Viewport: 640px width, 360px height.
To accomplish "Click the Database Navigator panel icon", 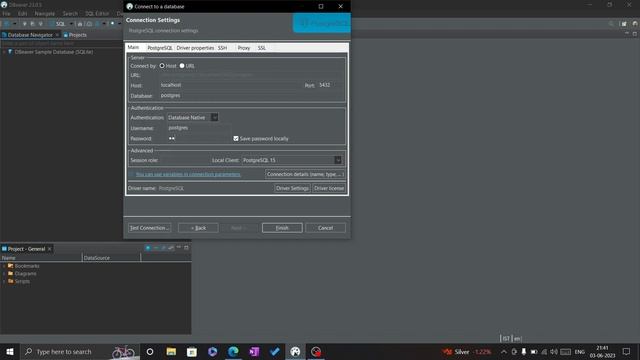I will (4, 35).
